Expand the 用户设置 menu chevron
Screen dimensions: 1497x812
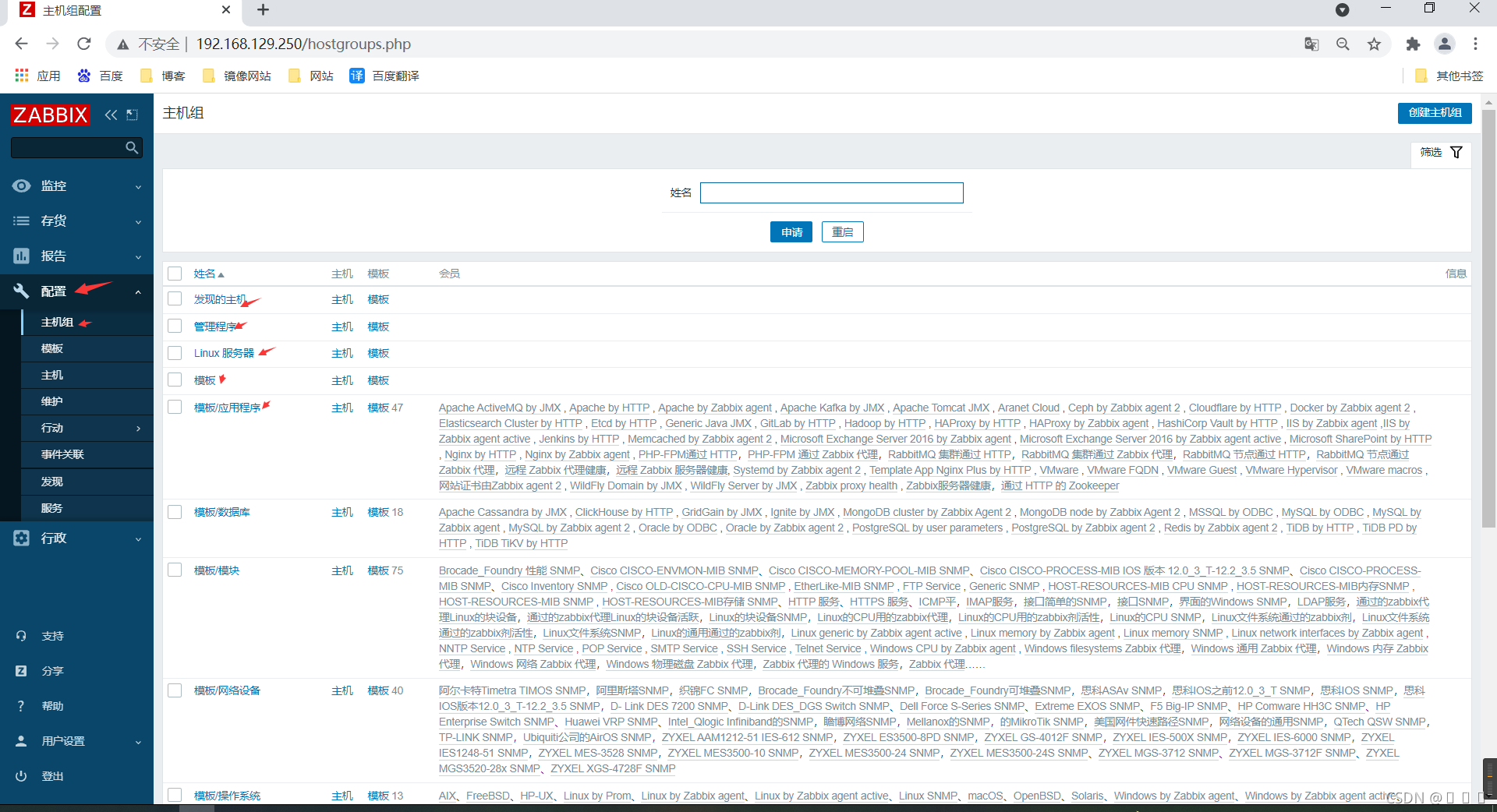[x=138, y=742]
